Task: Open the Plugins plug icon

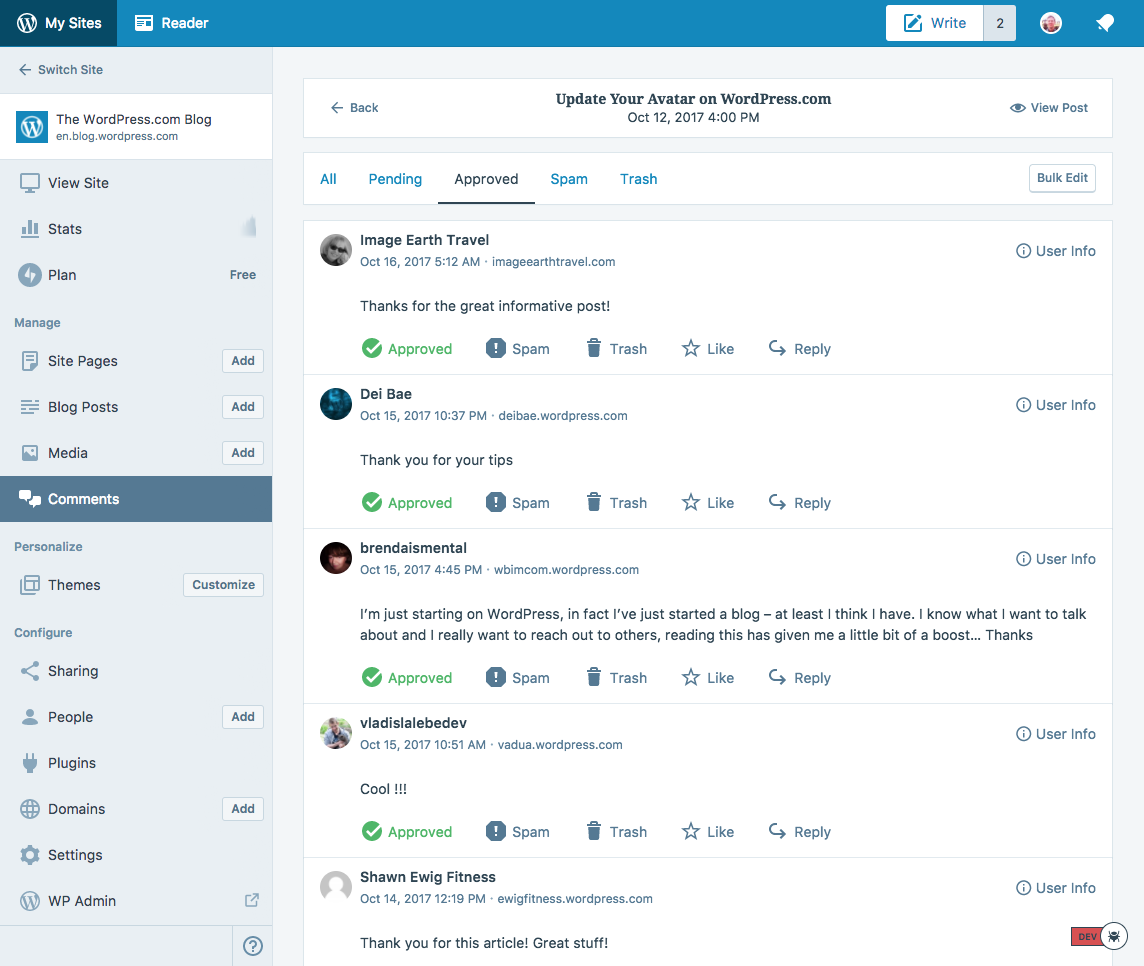Action: [x=30, y=763]
